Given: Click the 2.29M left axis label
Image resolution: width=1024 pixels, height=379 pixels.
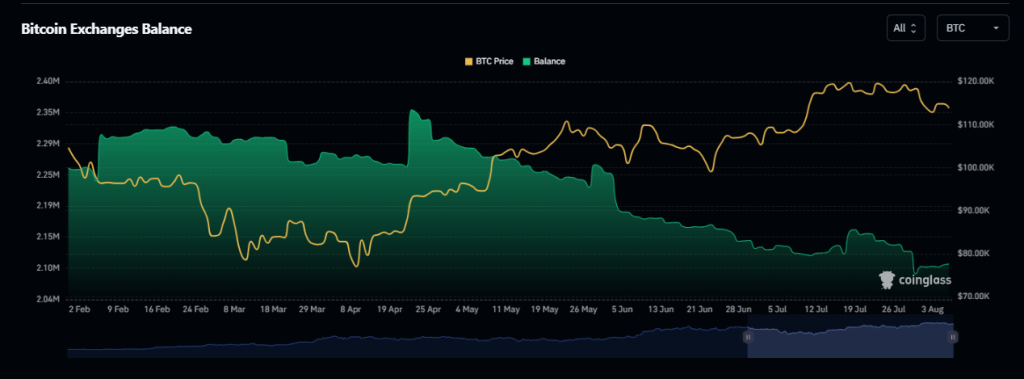Looking at the screenshot, I should [x=48, y=144].
